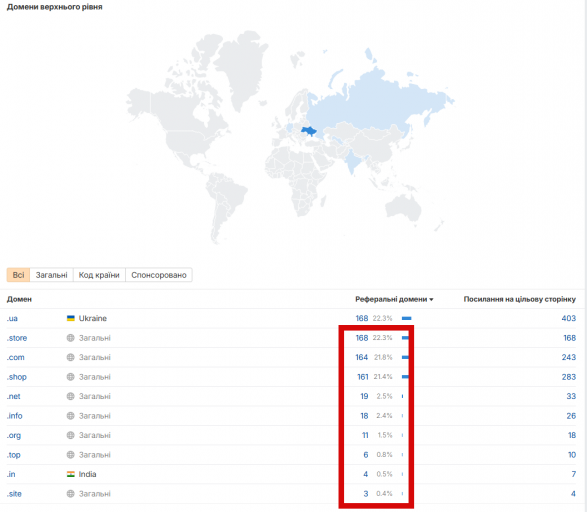The width and height of the screenshot is (587, 512).
Task: Switch to the Загальні tab
Action: click(x=52, y=275)
